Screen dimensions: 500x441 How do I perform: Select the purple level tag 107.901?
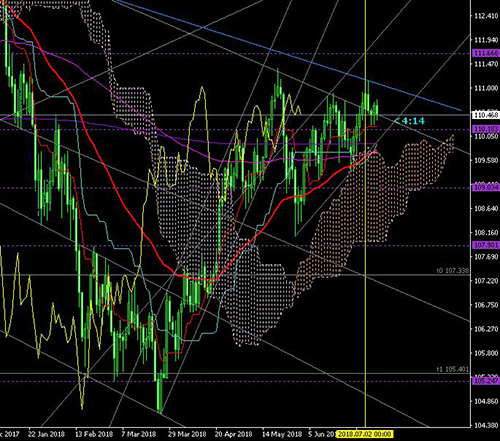(x=486, y=245)
